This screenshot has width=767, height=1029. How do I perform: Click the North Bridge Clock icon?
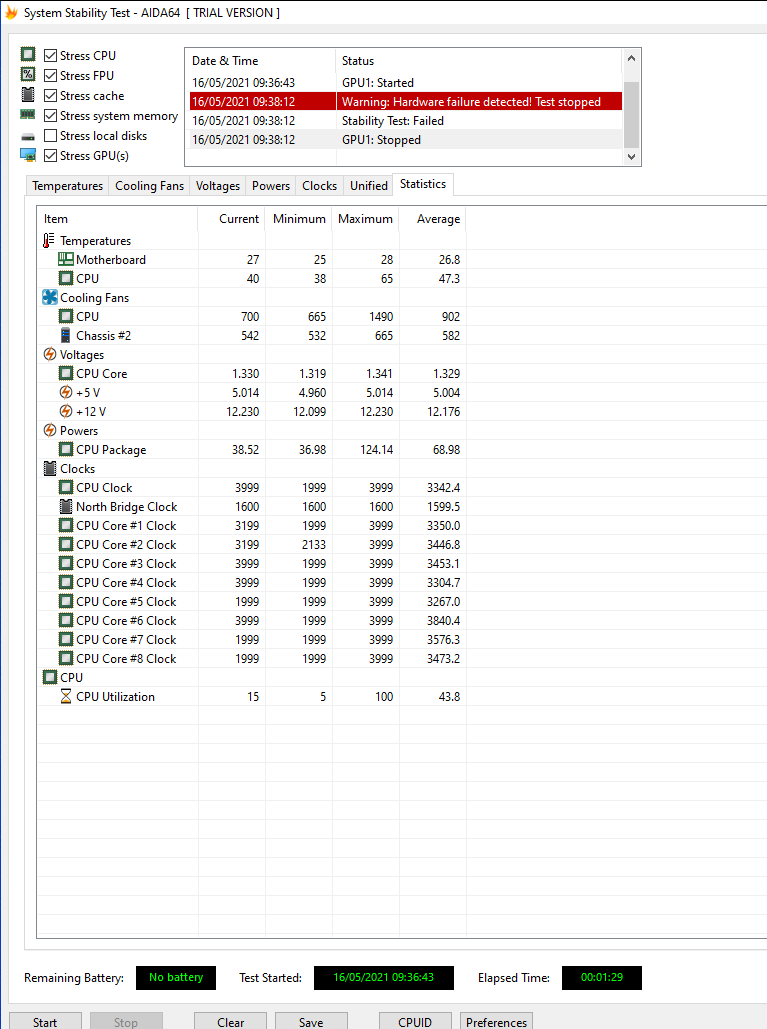[x=66, y=507]
